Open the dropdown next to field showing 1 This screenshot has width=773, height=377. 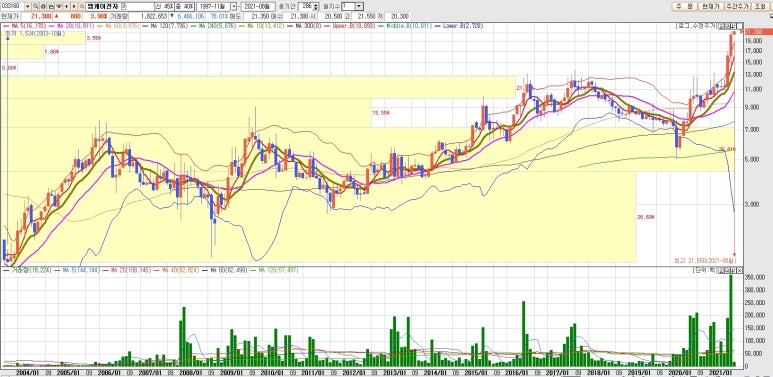pyautogui.click(x=359, y=6)
